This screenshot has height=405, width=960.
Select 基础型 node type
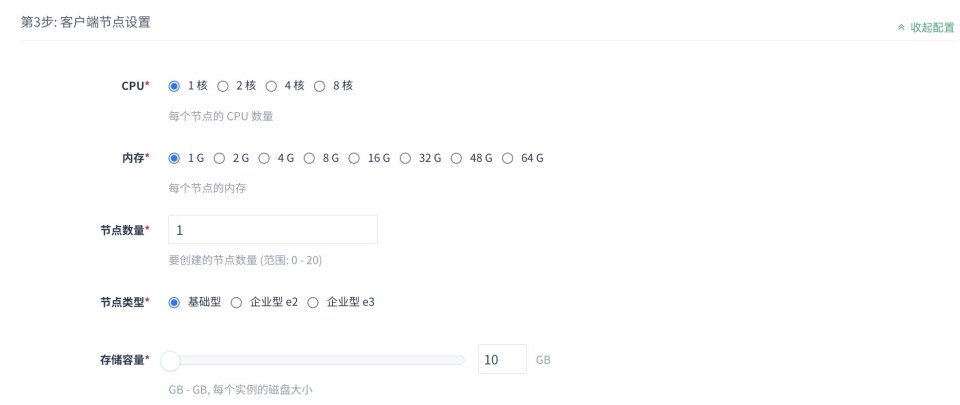coord(174,302)
